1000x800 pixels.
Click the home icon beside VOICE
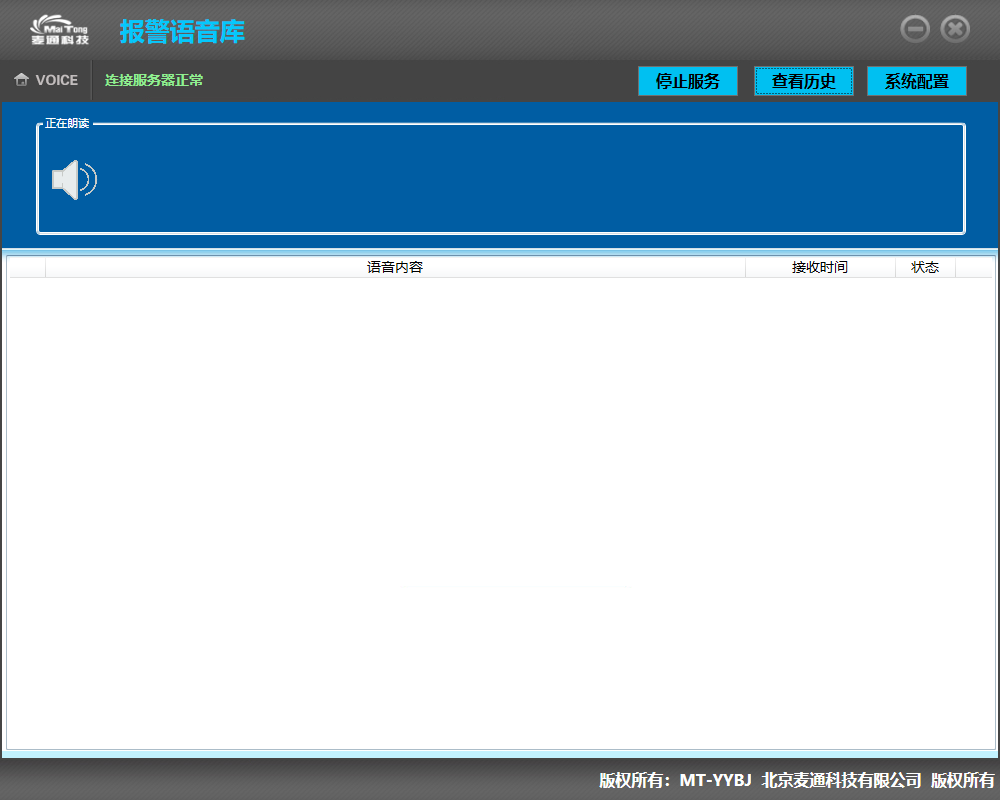[x=21, y=80]
